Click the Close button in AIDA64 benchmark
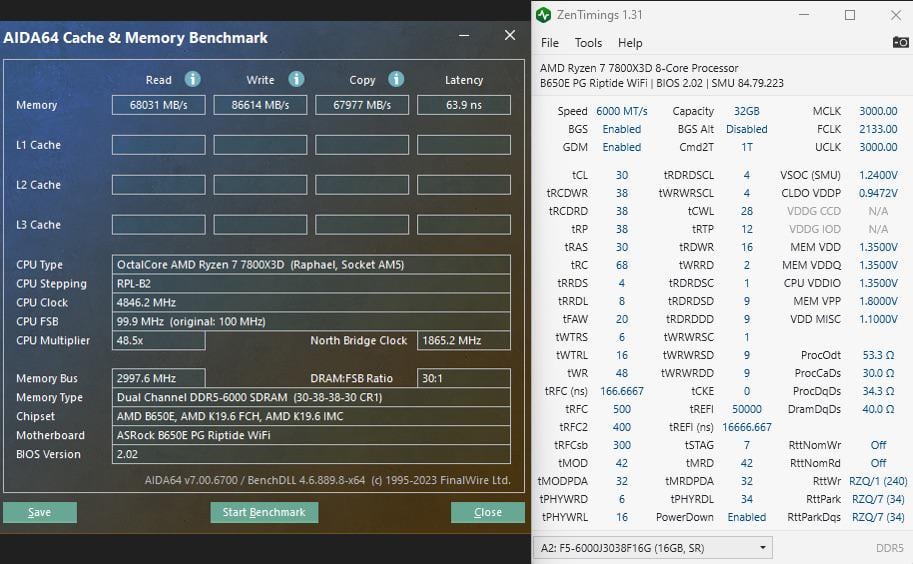Image resolution: width=913 pixels, height=564 pixels. 487,512
